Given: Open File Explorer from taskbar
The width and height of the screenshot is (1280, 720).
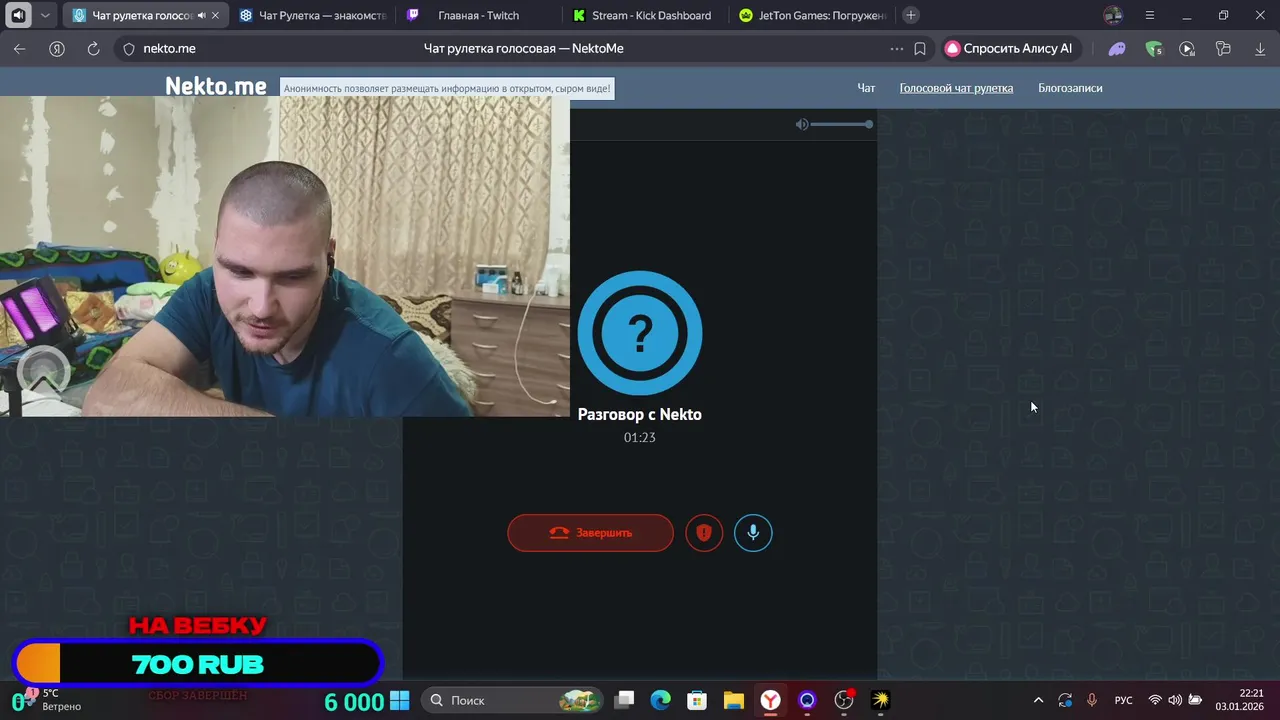Looking at the screenshot, I should click(x=734, y=700).
